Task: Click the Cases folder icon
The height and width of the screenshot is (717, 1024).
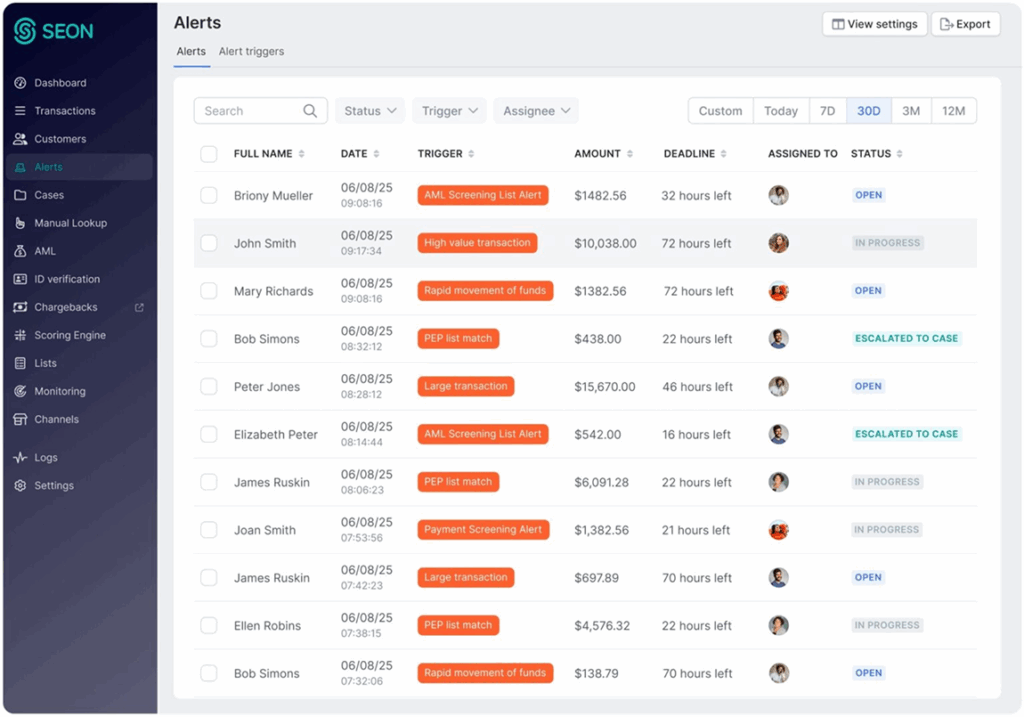Action: 20,195
